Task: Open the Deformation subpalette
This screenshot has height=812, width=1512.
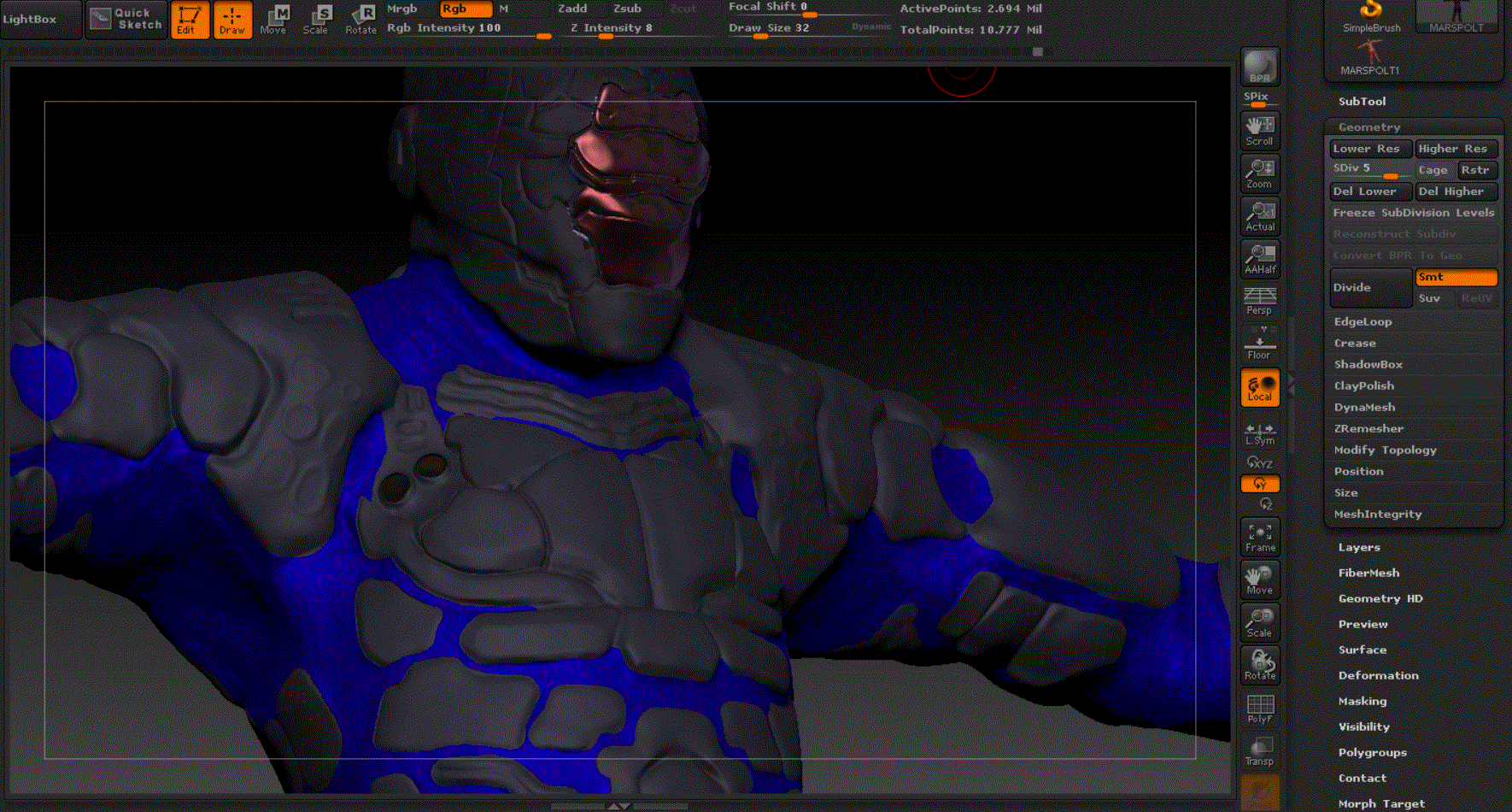Action: [1378, 676]
